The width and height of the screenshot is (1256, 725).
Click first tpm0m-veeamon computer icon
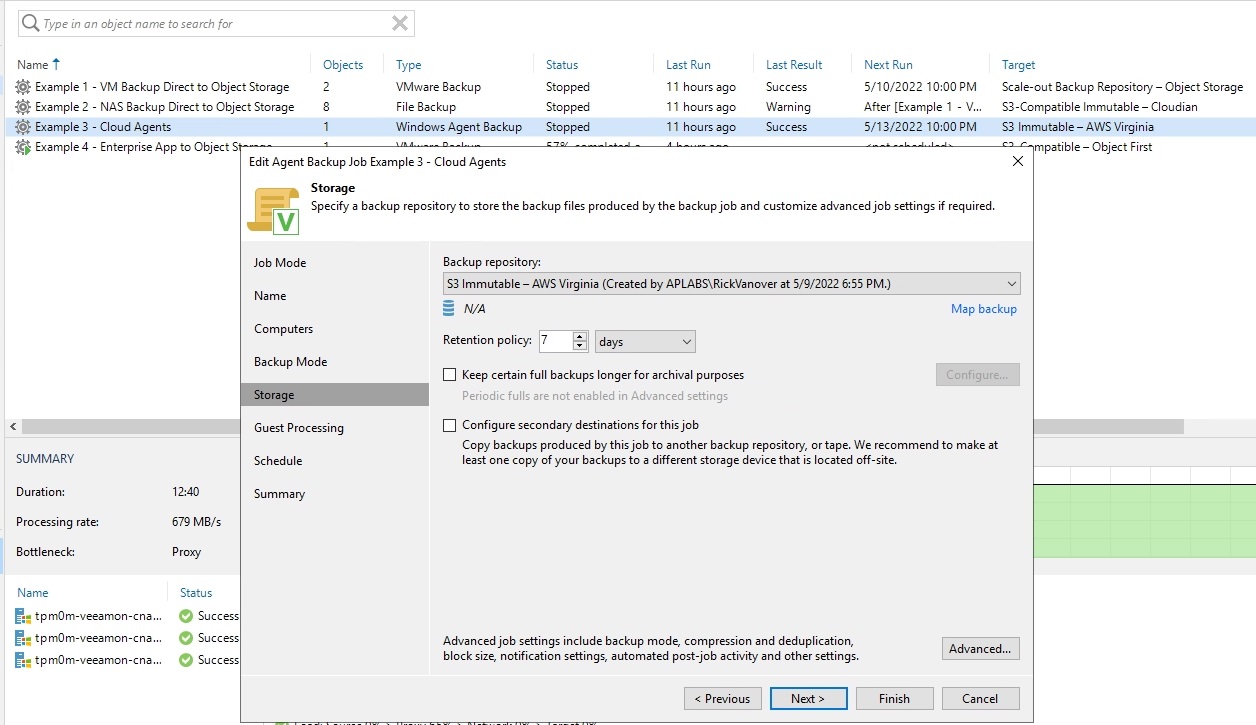tap(23, 616)
